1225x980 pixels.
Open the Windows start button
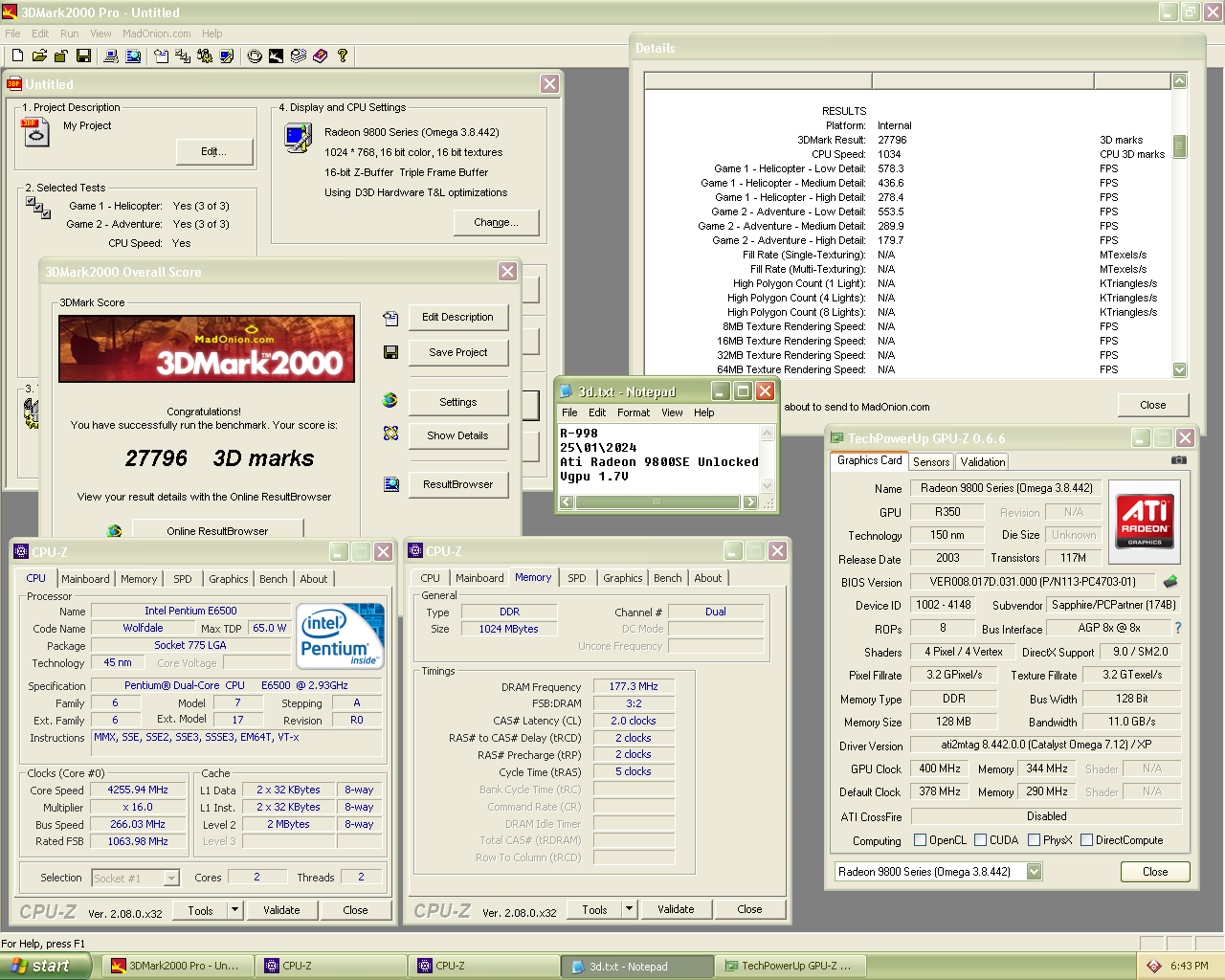click(45, 967)
